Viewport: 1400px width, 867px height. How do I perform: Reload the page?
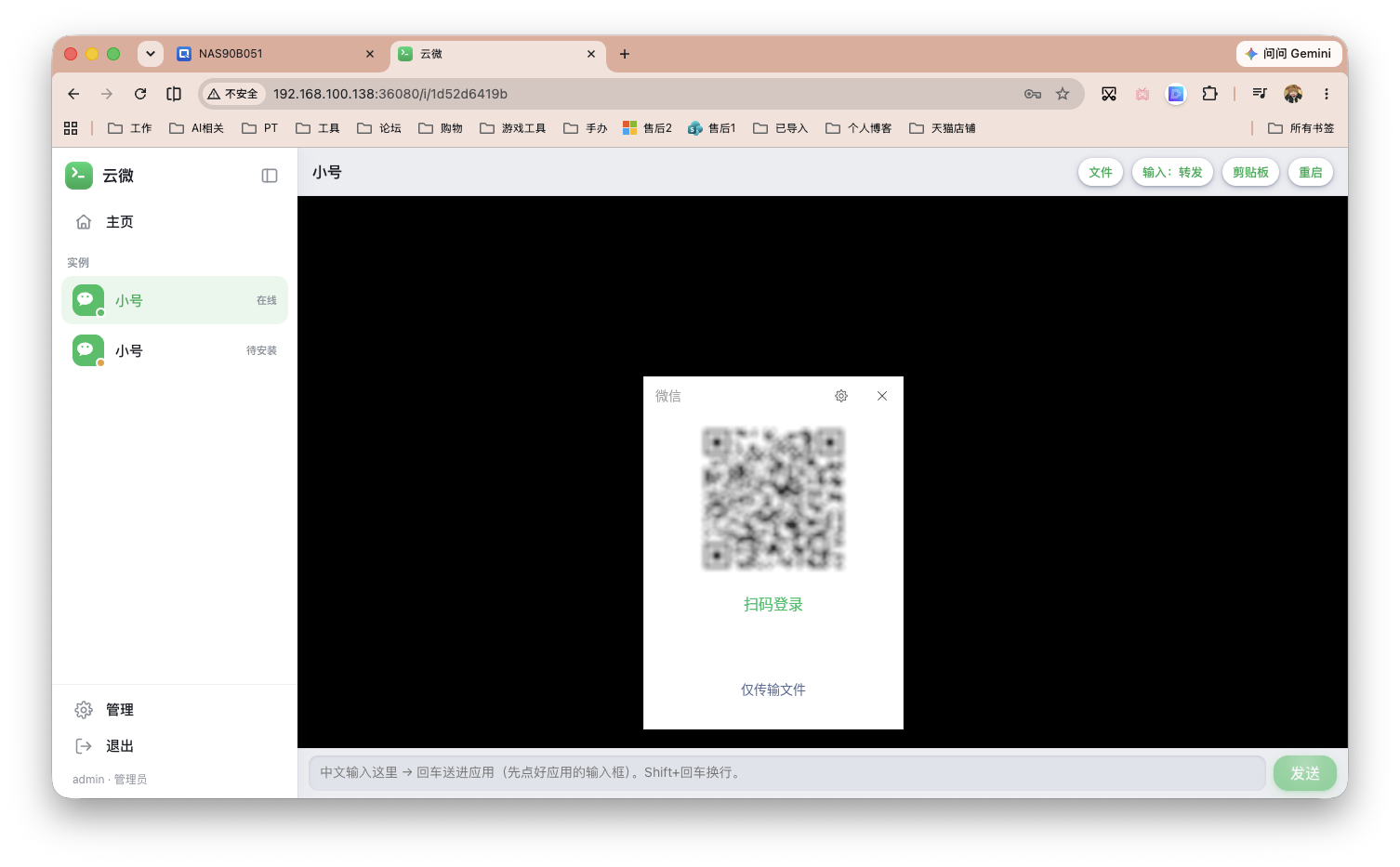140,94
